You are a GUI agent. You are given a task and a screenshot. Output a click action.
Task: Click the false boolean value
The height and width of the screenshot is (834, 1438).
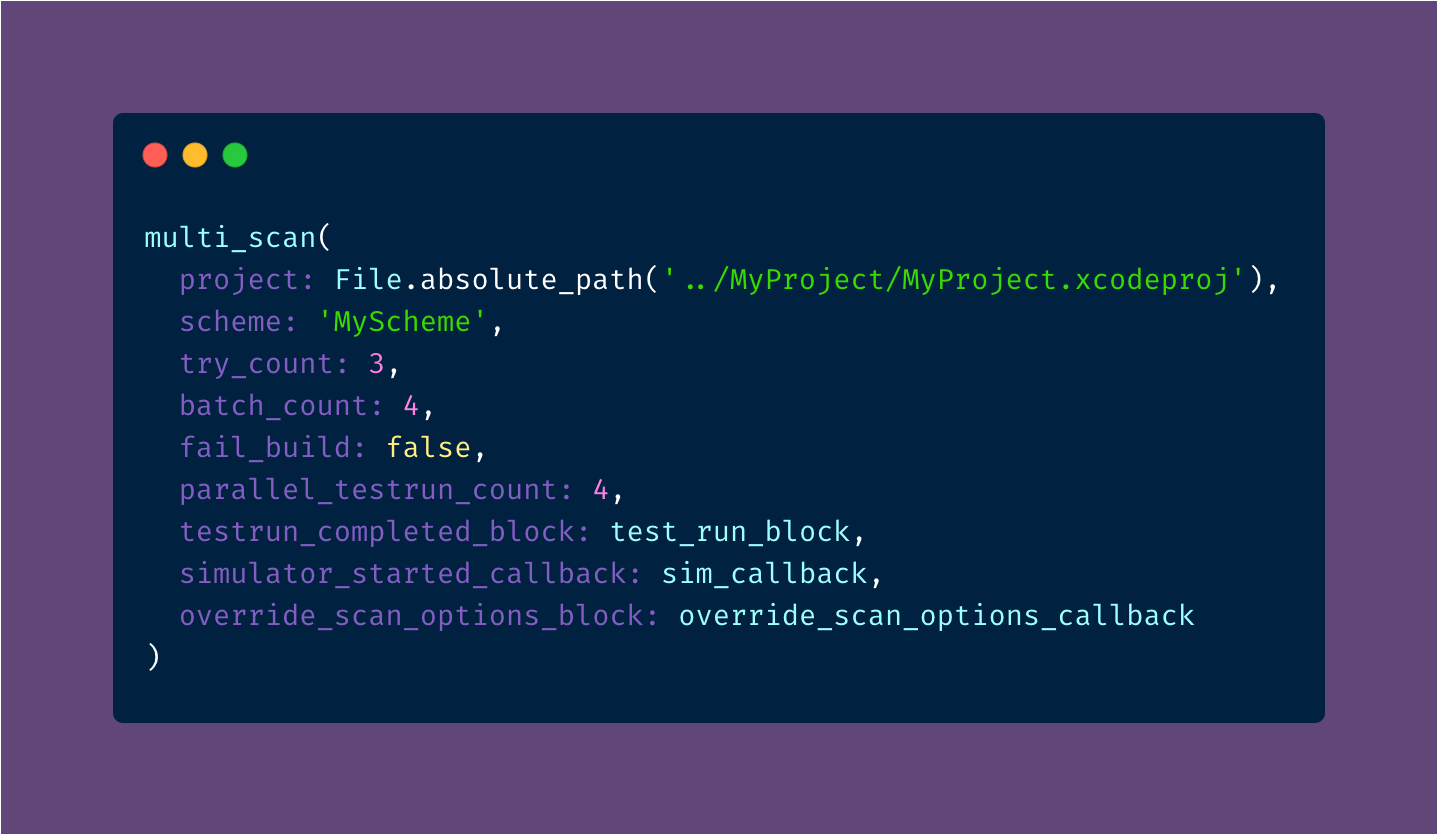pos(428,448)
